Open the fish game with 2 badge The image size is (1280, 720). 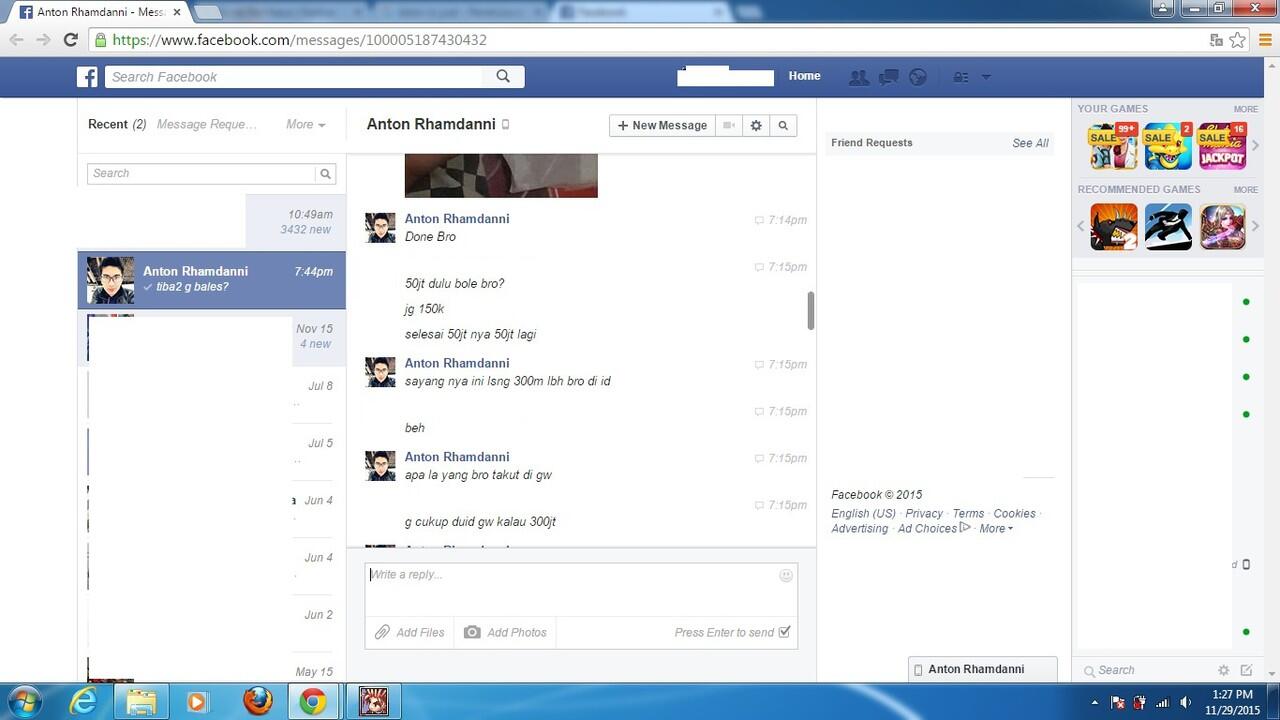click(x=1168, y=146)
